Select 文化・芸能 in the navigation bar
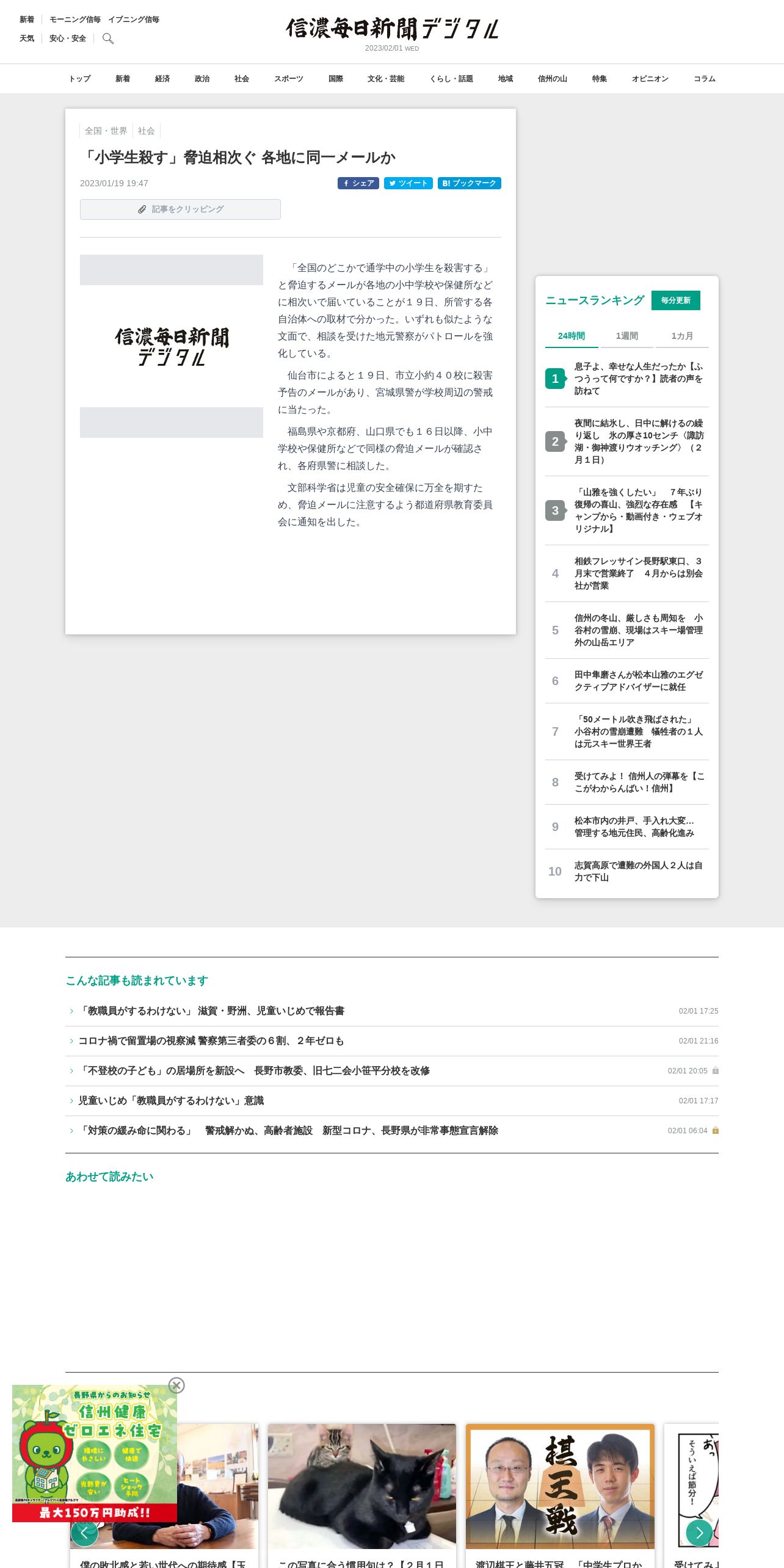Image resolution: width=784 pixels, height=1568 pixels. click(x=386, y=79)
